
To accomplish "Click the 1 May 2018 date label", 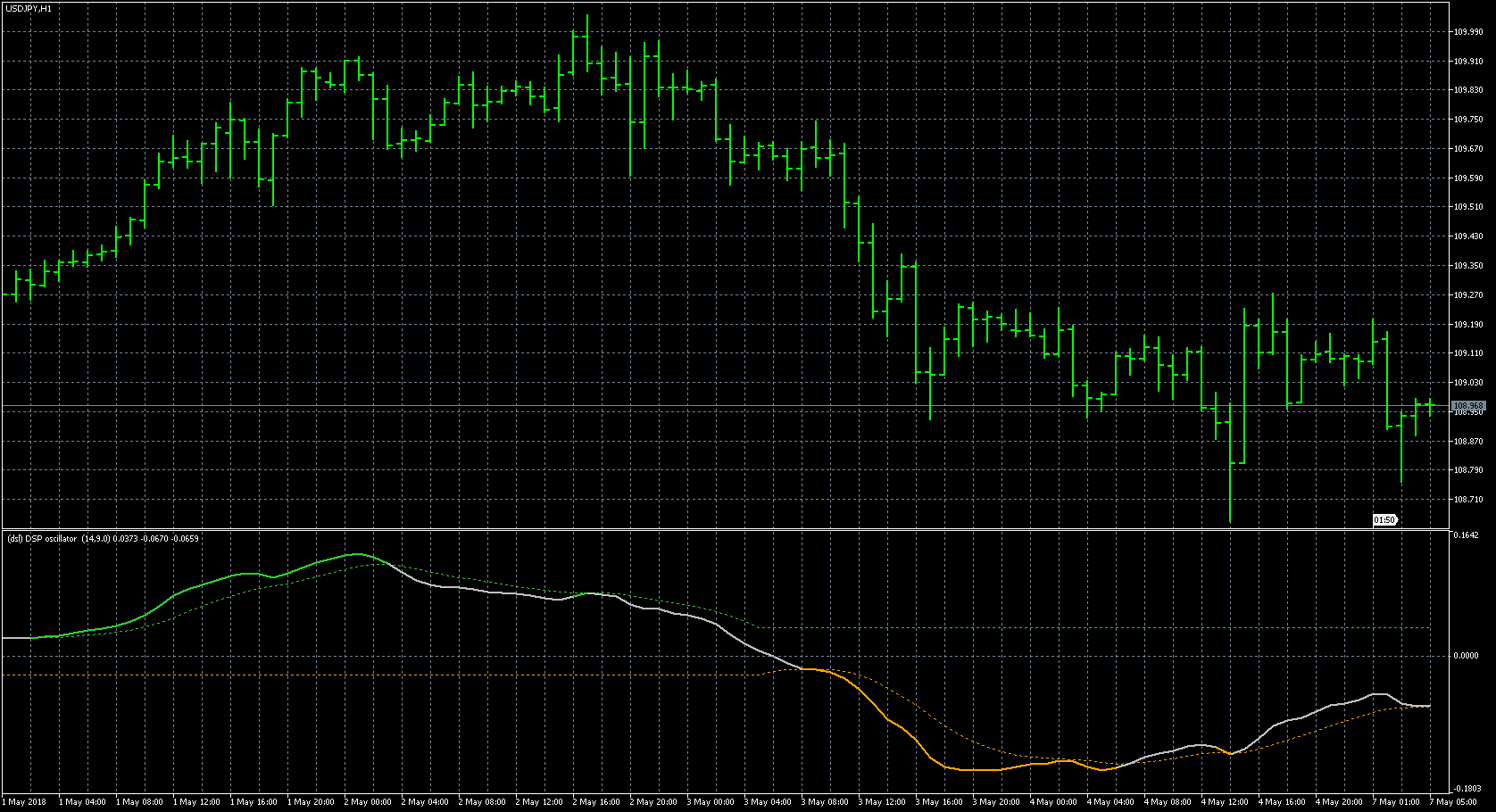I will tap(25, 802).
